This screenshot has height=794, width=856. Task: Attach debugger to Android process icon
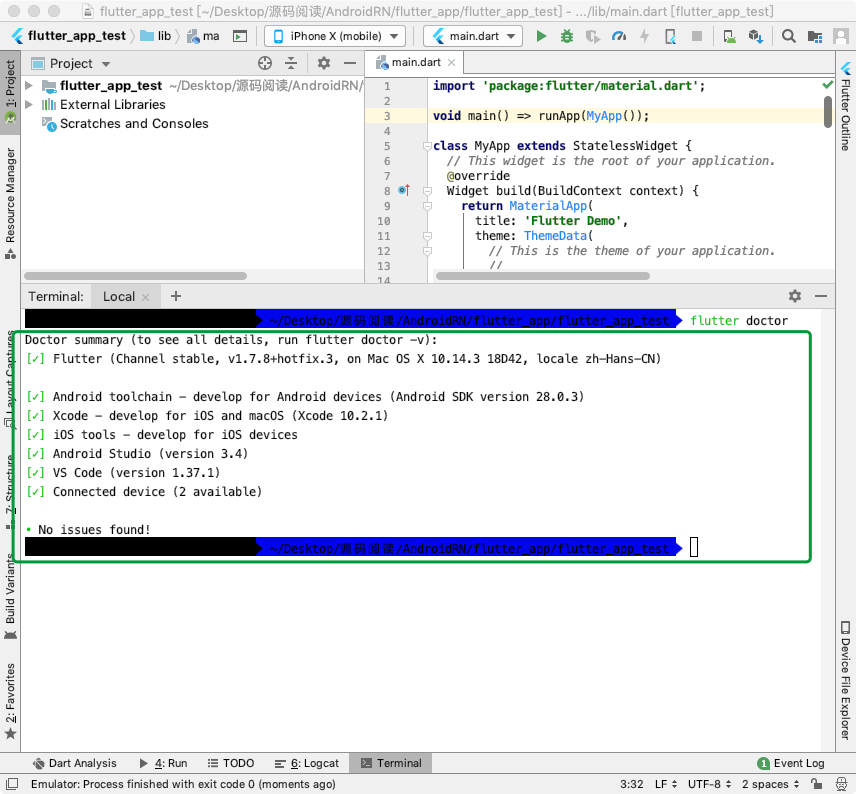[x=670, y=36]
